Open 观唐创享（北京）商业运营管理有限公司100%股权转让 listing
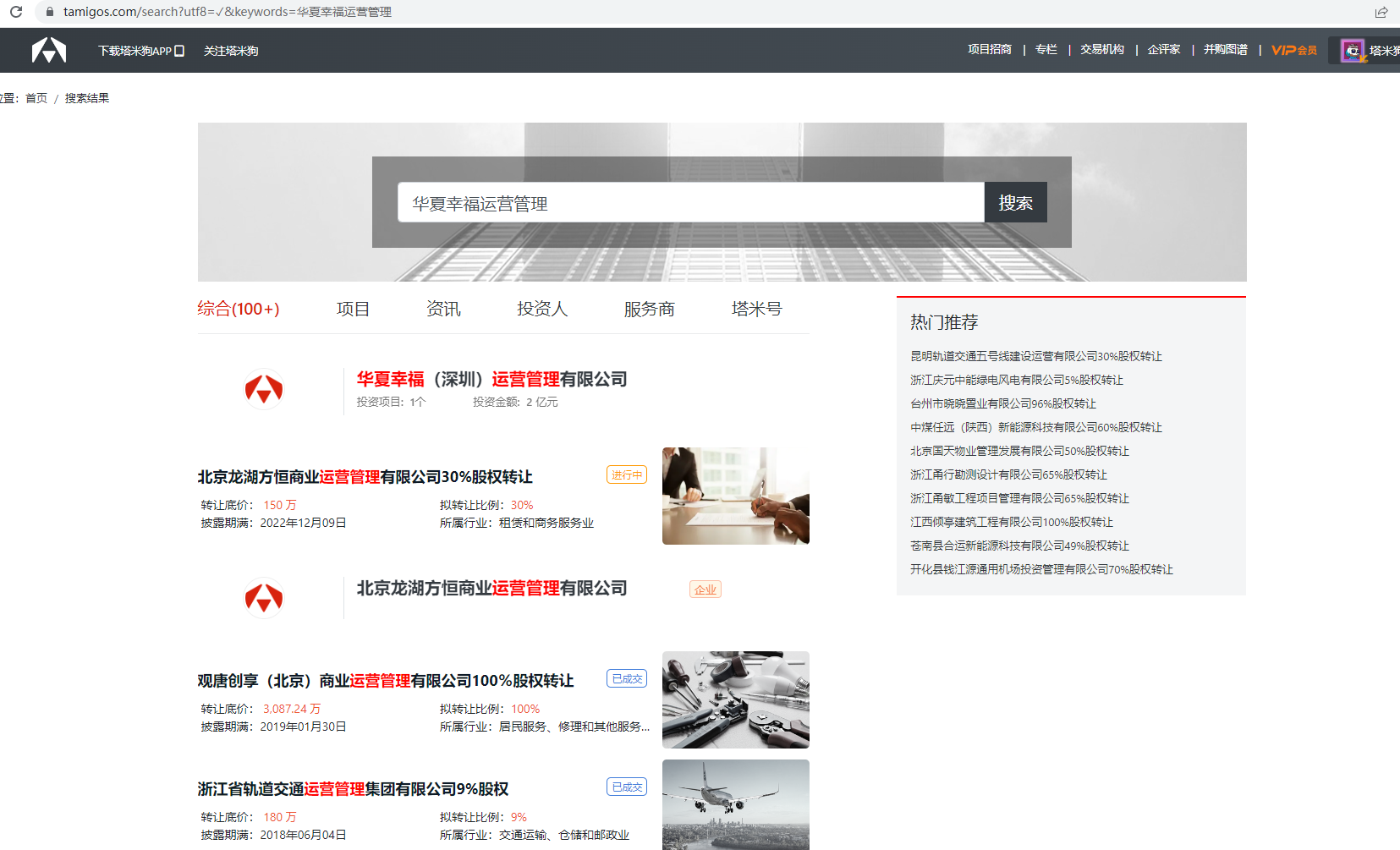 click(x=386, y=681)
